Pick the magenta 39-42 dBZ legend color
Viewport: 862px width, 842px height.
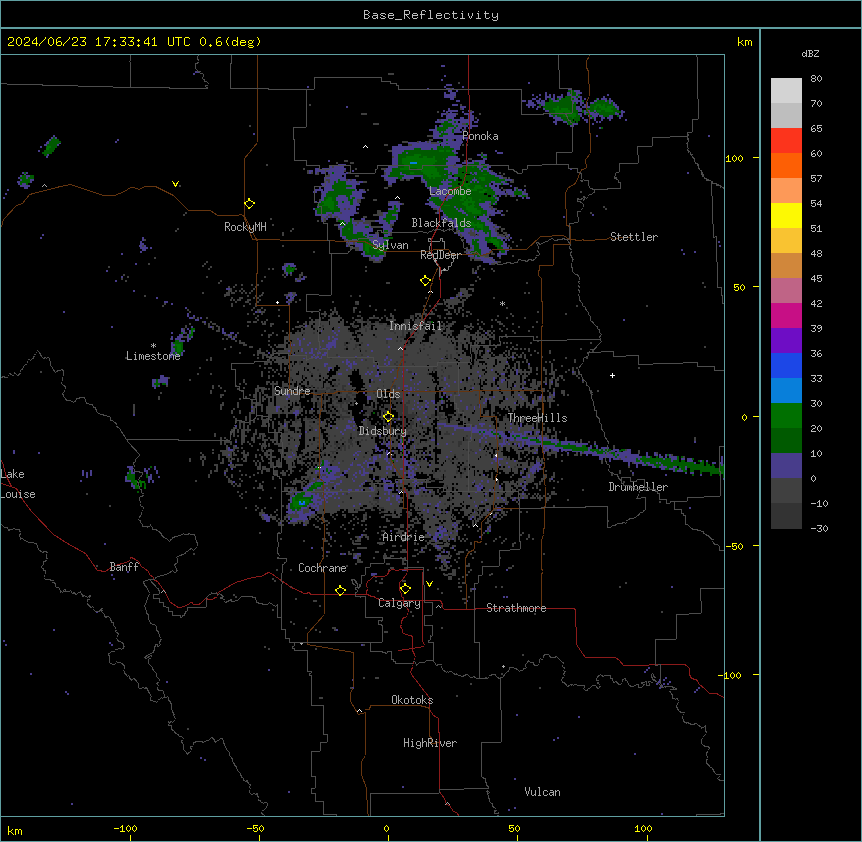786,315
